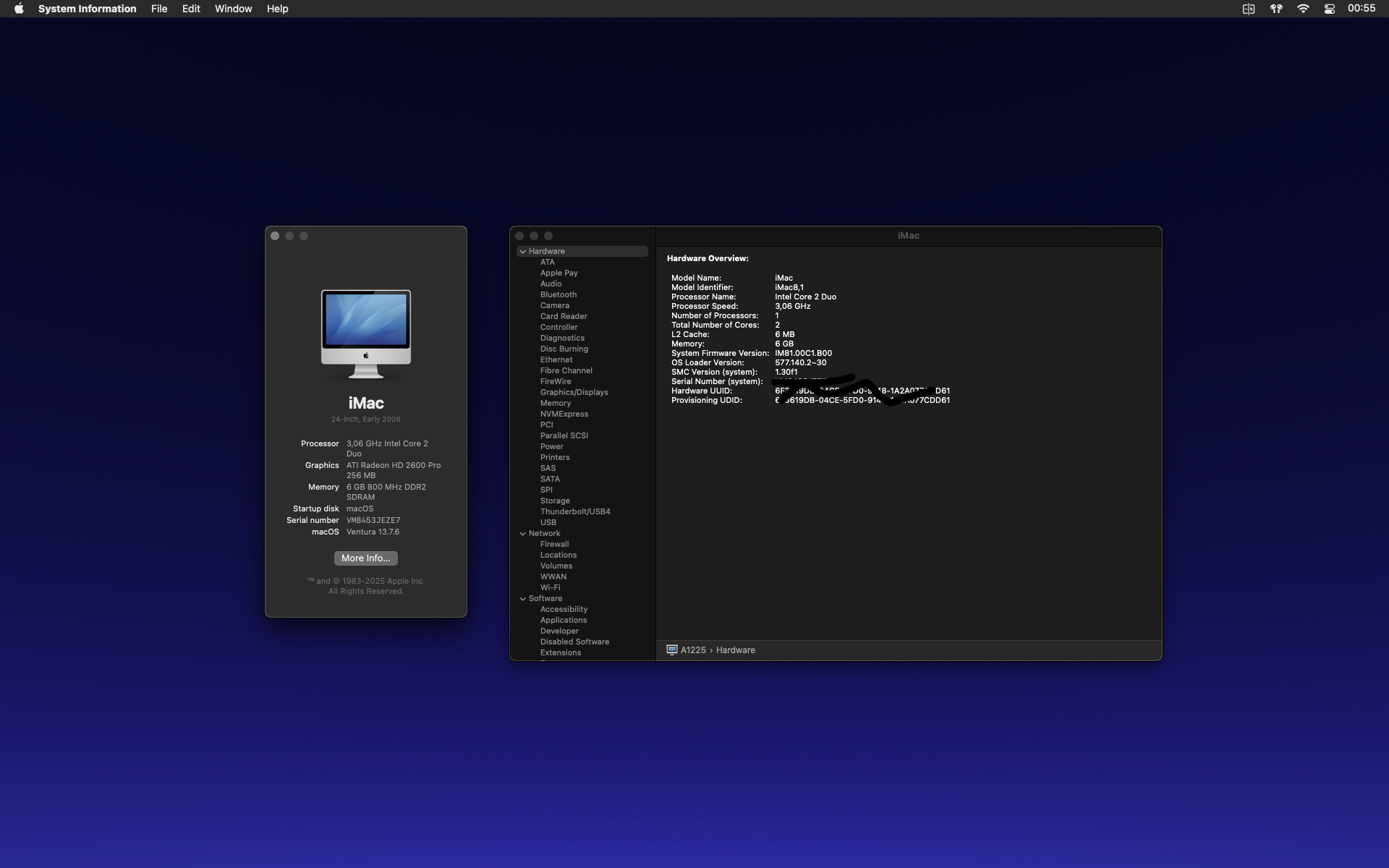This screenshot has height=868, width=1389.
Task: Select Thunderbolt/USB4 in the sidebar
Action: point(574,511)
